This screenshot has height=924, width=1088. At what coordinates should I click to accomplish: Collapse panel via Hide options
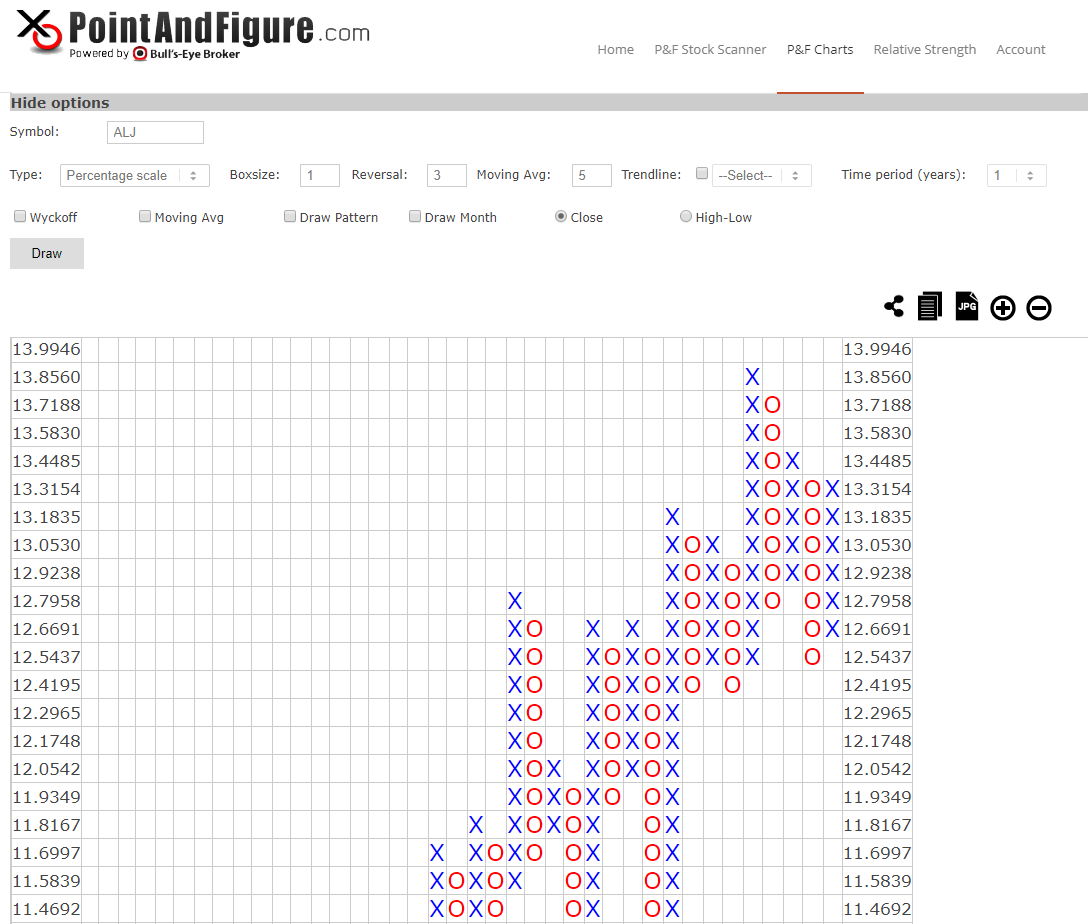(60, 103)
